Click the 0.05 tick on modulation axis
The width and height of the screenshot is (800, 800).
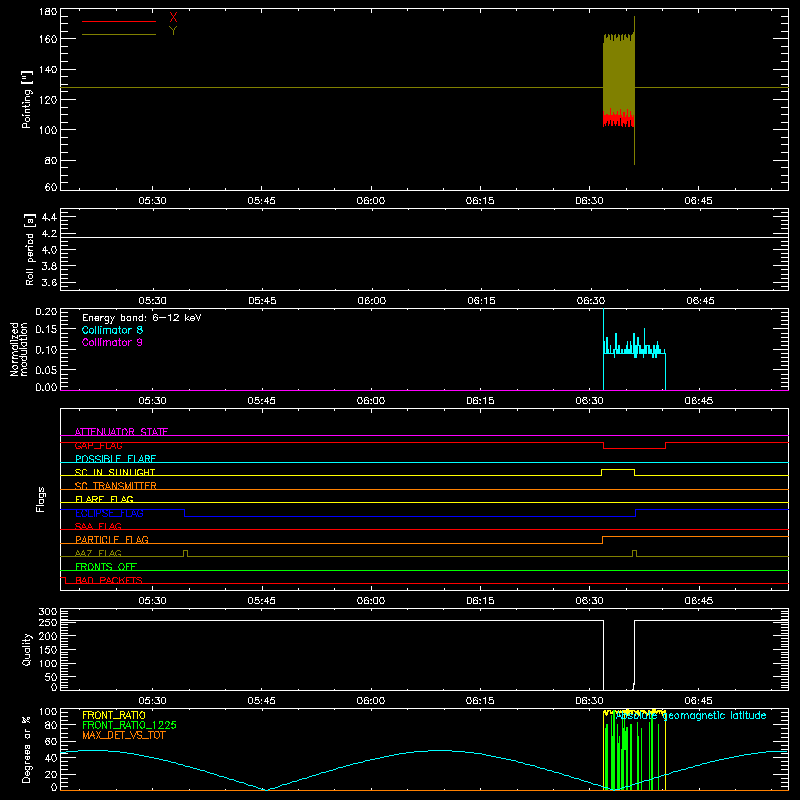46,369
